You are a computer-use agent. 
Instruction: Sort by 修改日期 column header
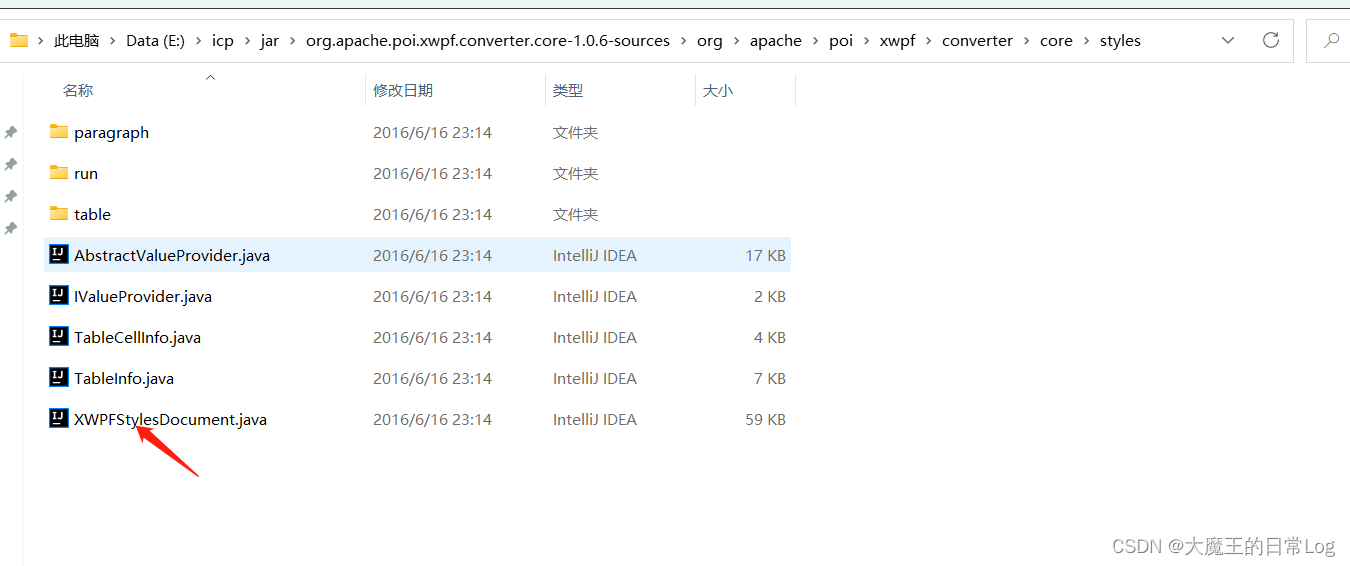403,90
